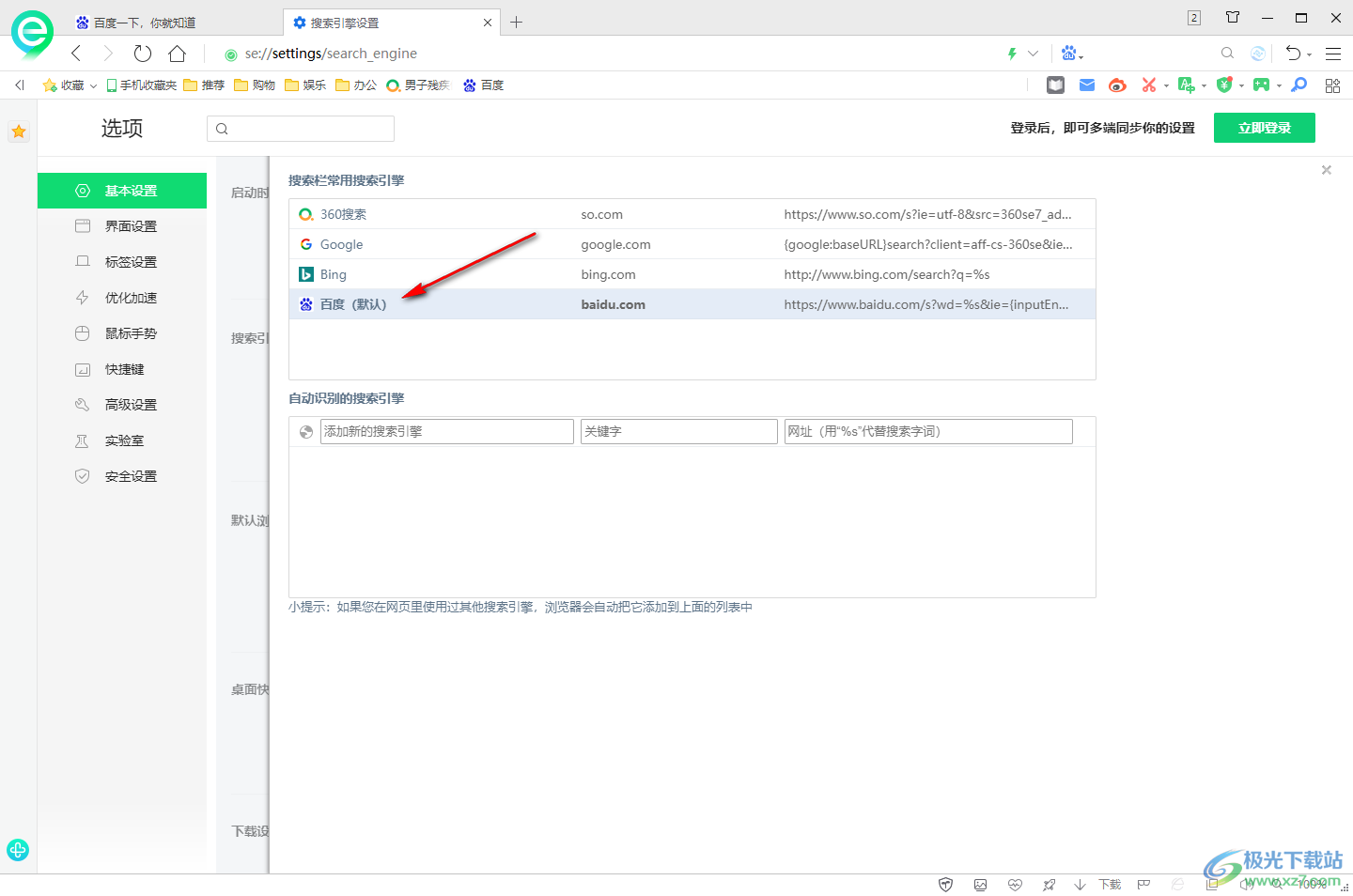Expand the game controller dropdown arrow

[1279, 86]
